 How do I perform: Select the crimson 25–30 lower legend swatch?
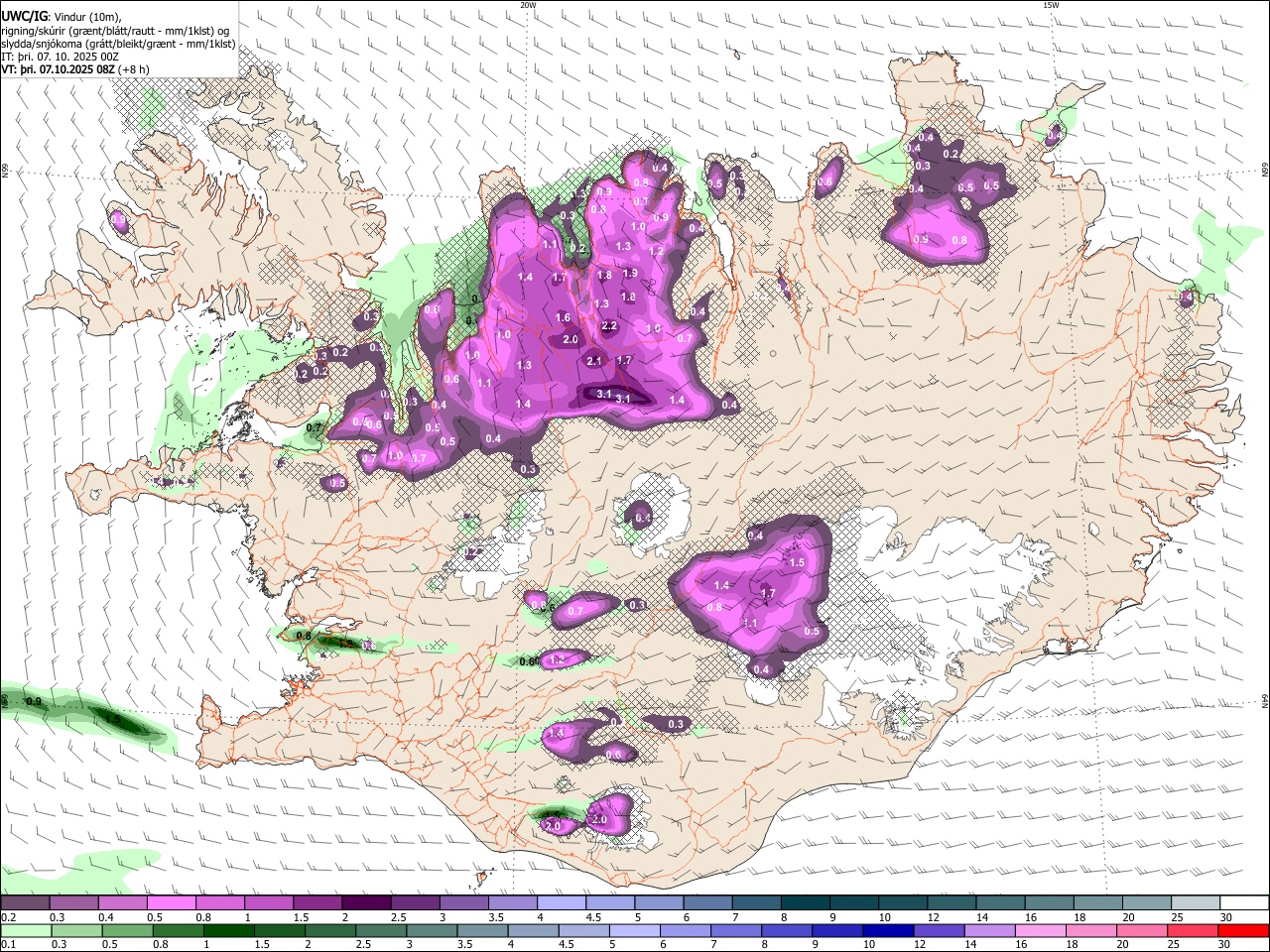pyautogui.click(x=1192, y=931)
